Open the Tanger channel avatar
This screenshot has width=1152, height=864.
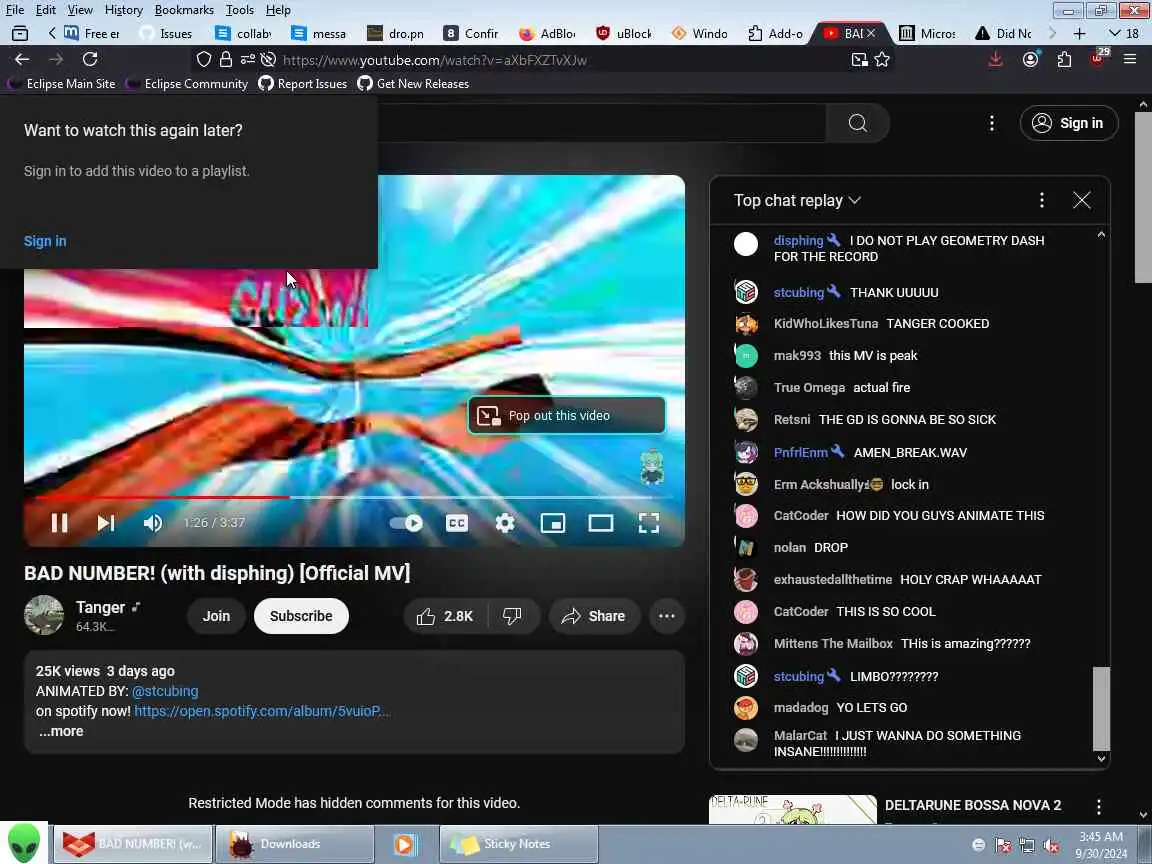coord(44,615)
